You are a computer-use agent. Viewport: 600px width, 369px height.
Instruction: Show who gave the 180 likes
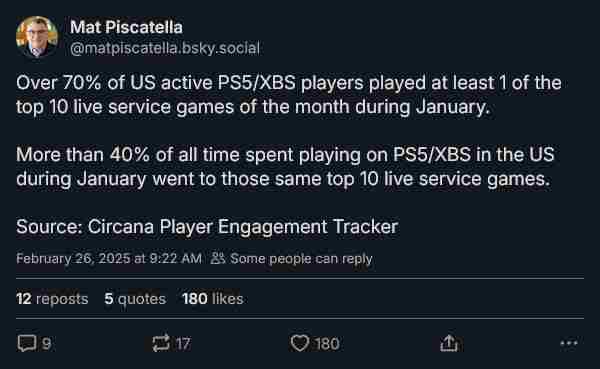point(213,299)
